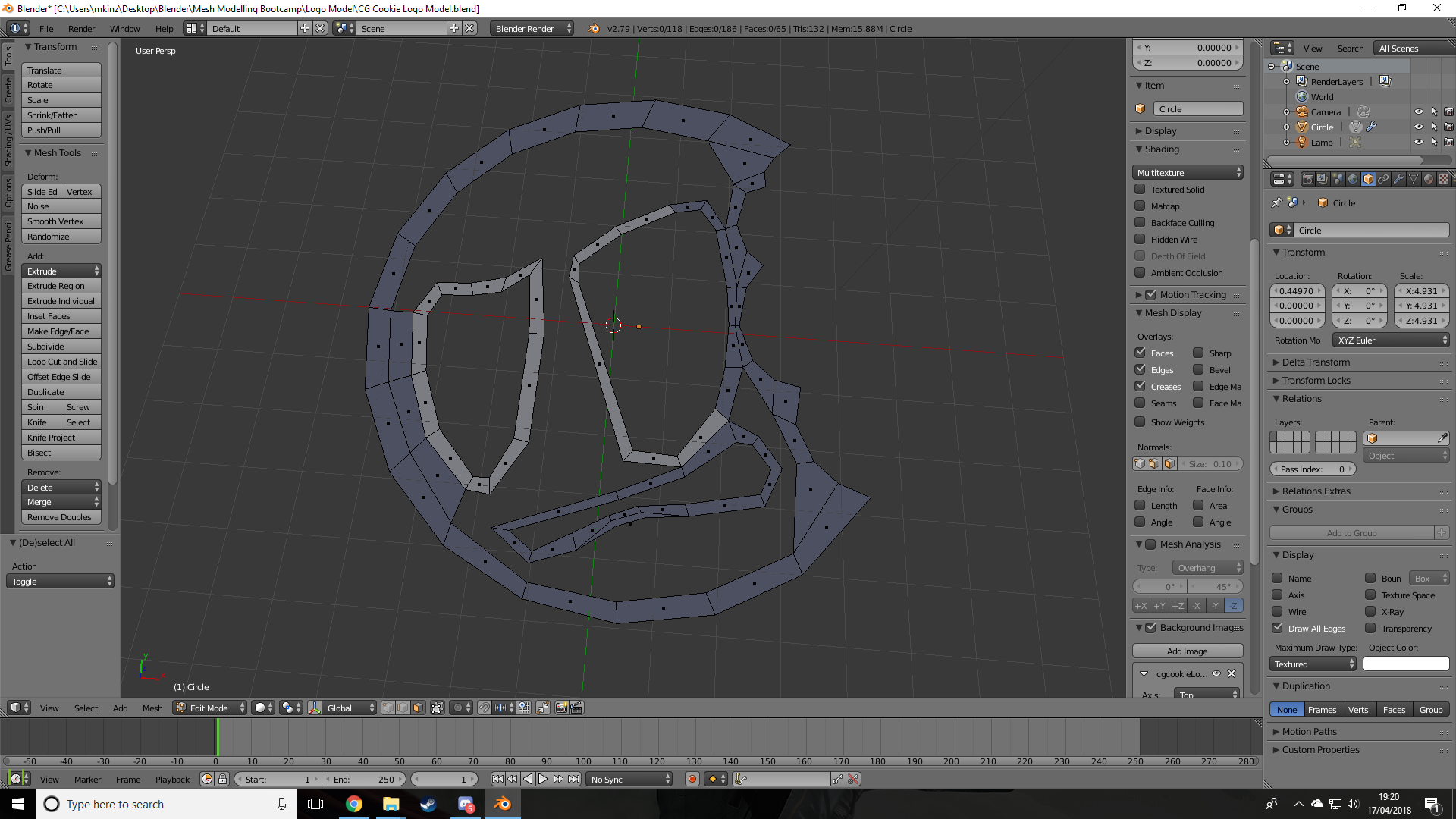This screenshot has height=819, width=1456.
Task: Open the Render menu
Action: pyautogui.click(x=81, y=28)
